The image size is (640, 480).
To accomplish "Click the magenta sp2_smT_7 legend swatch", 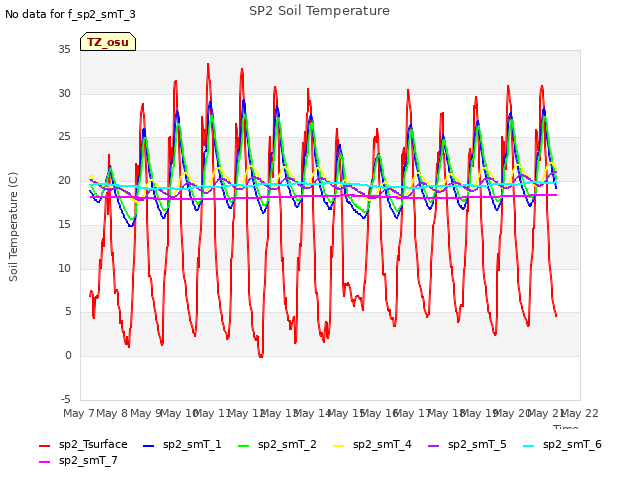I will point(44,462).
